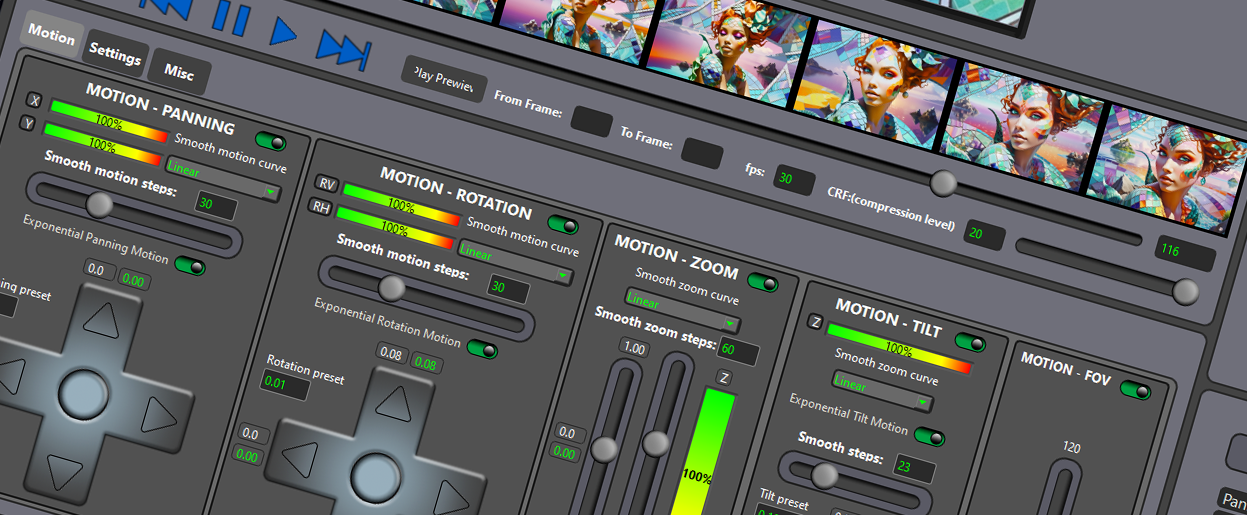Click the RV axis button in Rotation panel
Viewport: 1247px width, 515px height.
pyautogui.click(x=327, y=183)
